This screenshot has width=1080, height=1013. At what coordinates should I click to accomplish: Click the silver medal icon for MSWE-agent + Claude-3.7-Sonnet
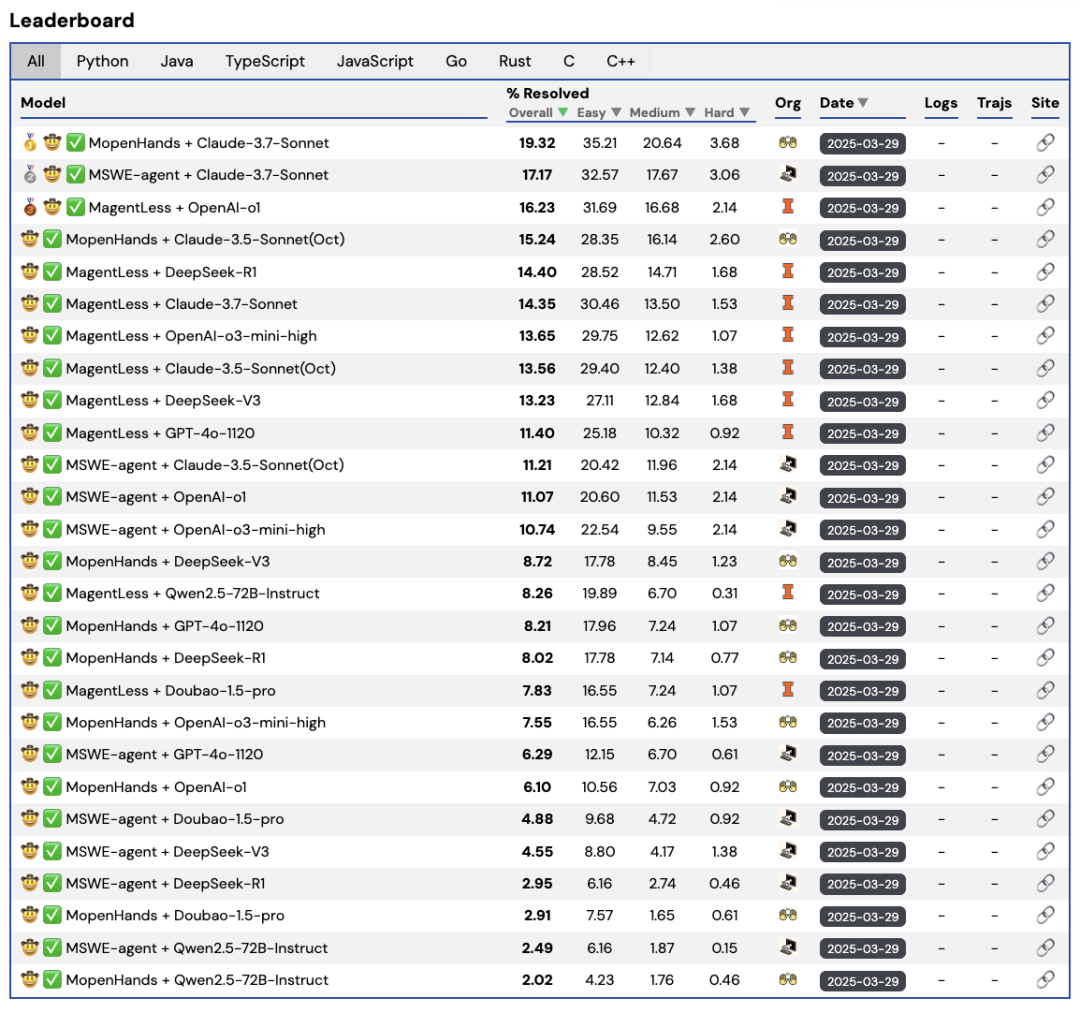coord(28,176)
